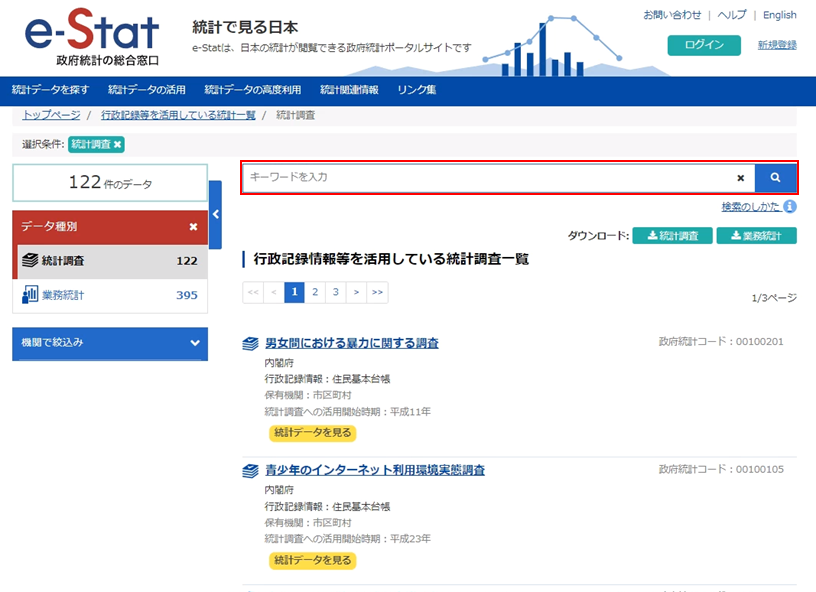Screen dimensions: 816x592
Task: Open the 行政記録等を活用している統計一覧 breadcrumb
Action: [178, 115]
